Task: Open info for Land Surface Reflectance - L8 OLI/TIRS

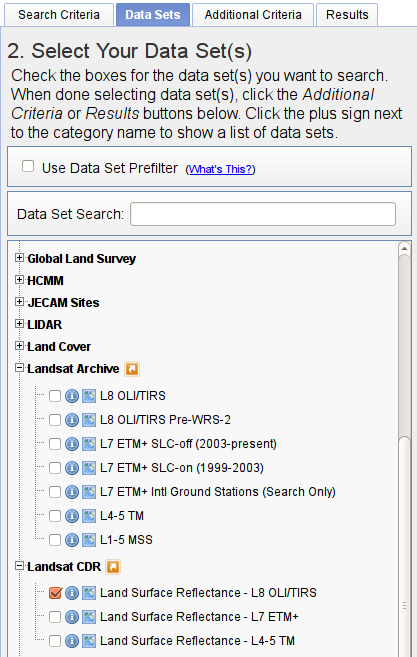Action: pos(72,593)
